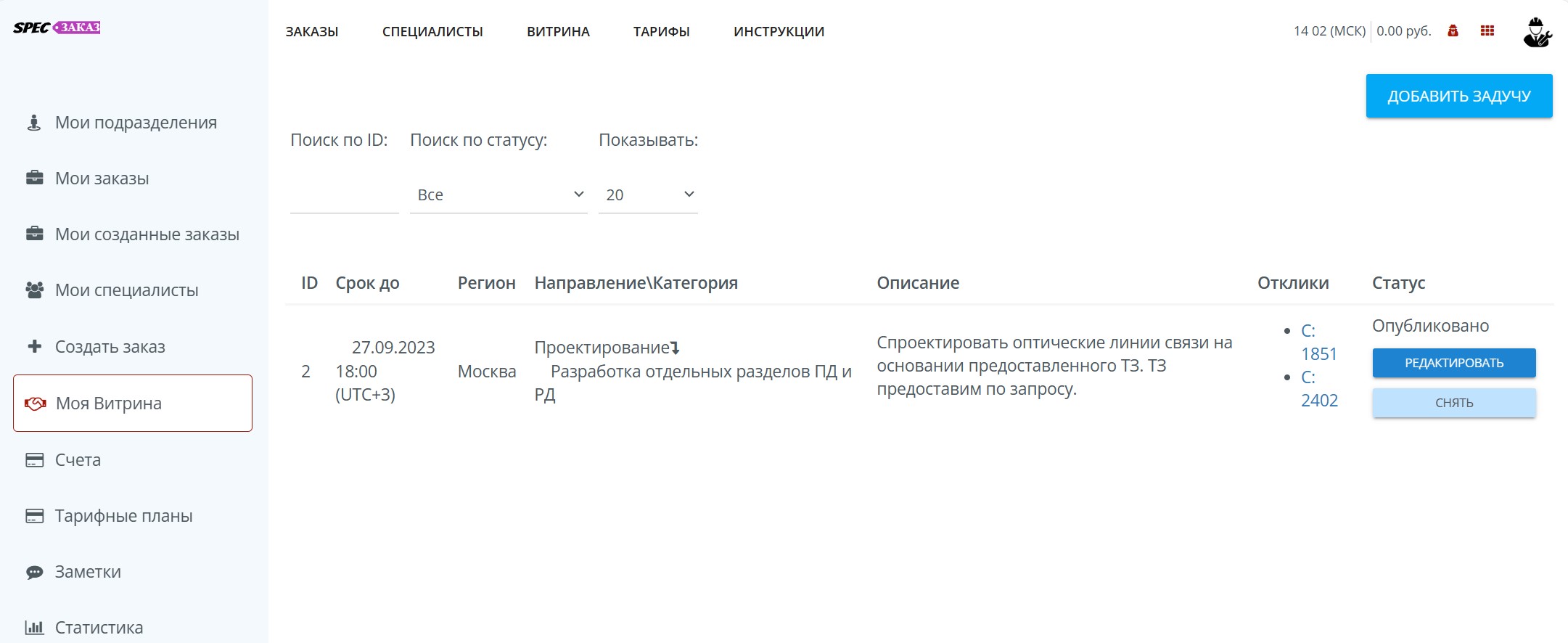Viewport: 1568px width, 643px height.
Task: Click the red incognito spy icon
Action: tap(1453, 30)
